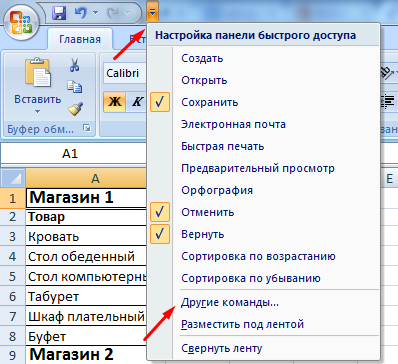This screenshot has height=364, width=398.
Task: Click the Select All corner triangle
Action: point(13,179)
